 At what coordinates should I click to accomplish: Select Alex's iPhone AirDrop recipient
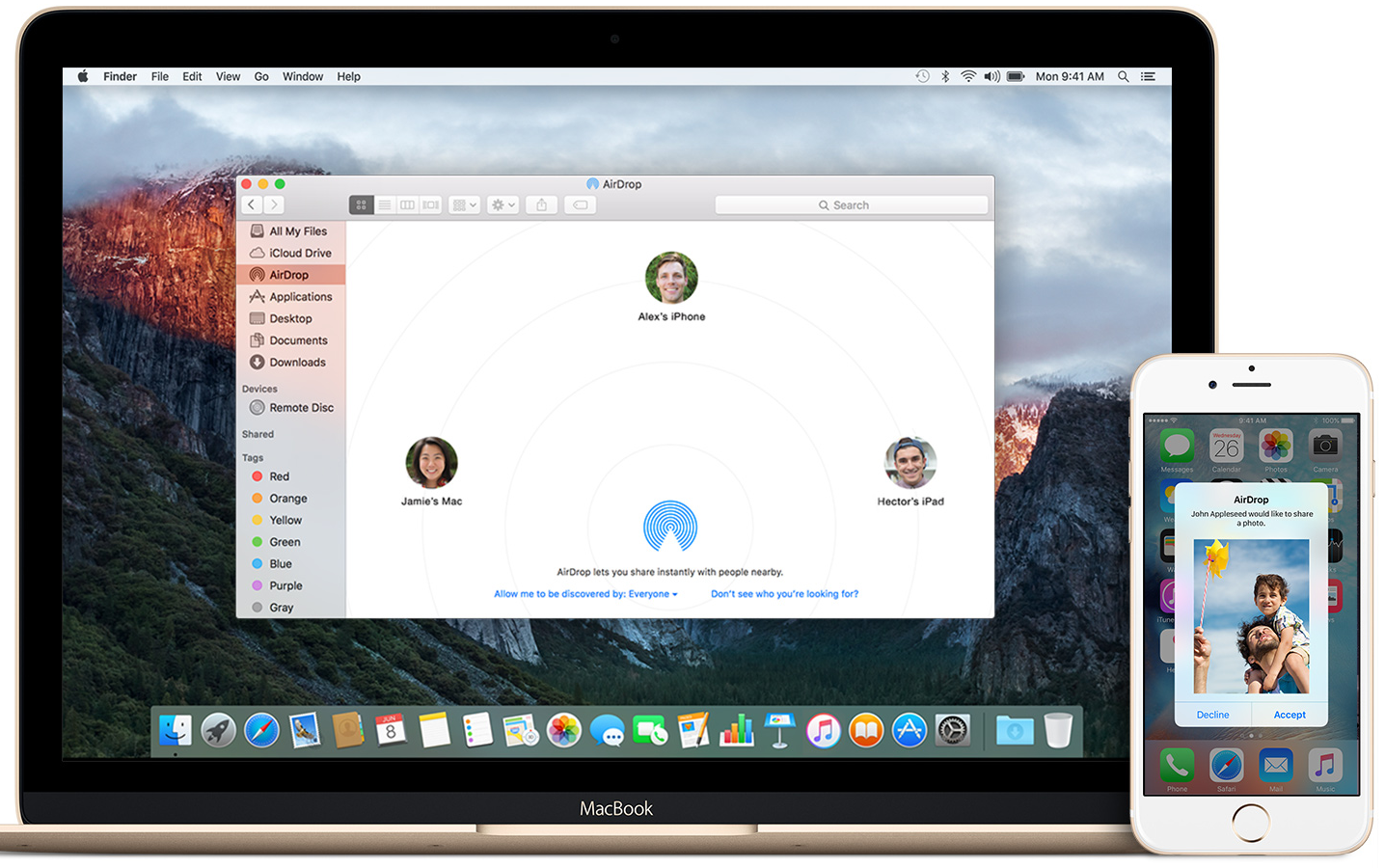[x=671, y=286]
